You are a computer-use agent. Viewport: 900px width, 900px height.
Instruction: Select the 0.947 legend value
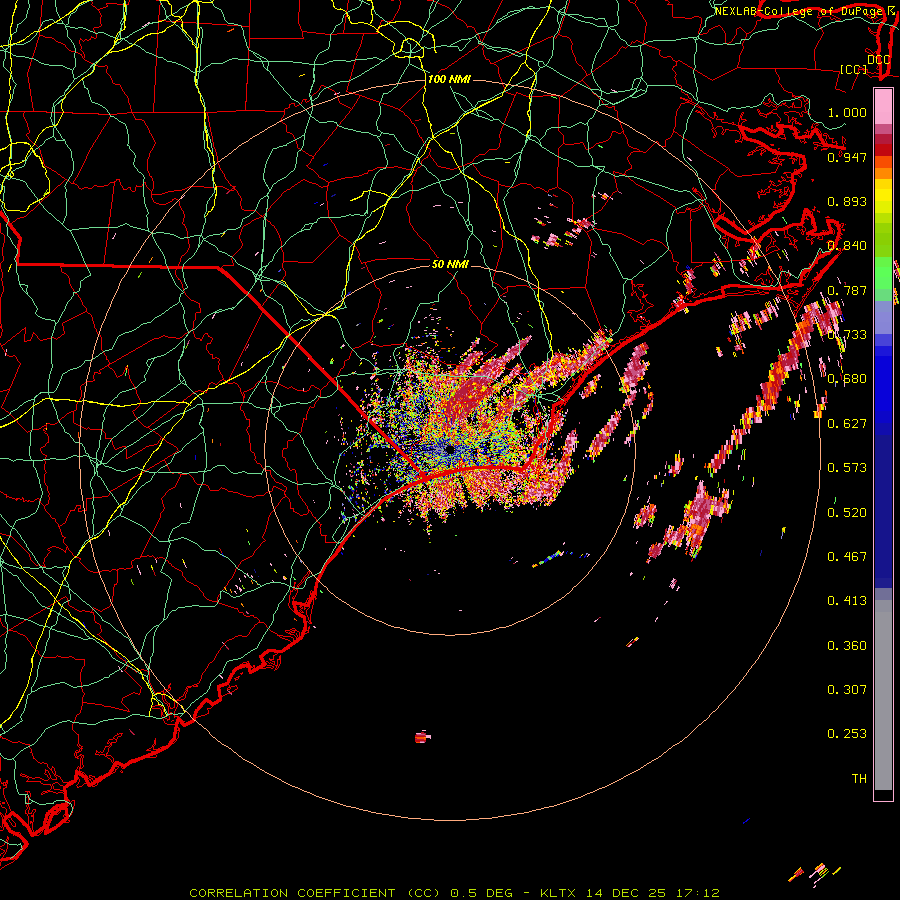tap(847, 157)
